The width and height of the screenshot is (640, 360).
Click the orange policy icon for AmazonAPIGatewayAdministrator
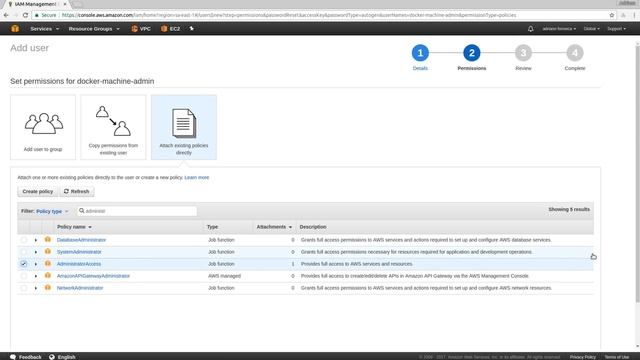pos(48,276)
